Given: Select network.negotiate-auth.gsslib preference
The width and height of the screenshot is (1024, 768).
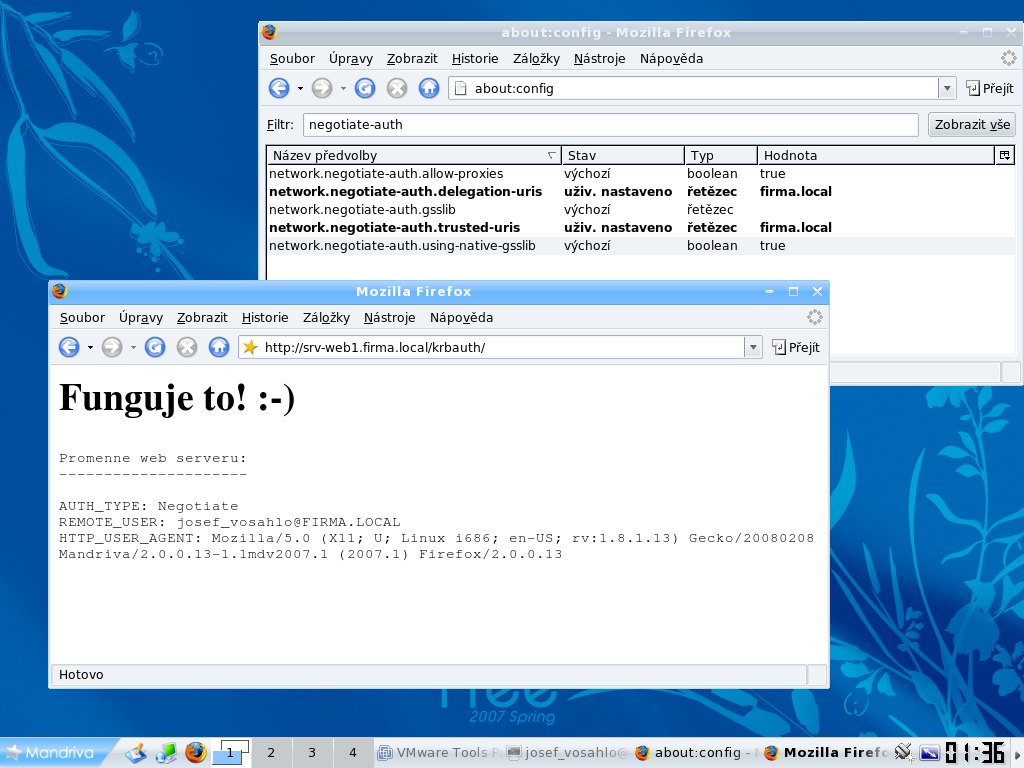Looking at the screenshot, I should [641, 210].
